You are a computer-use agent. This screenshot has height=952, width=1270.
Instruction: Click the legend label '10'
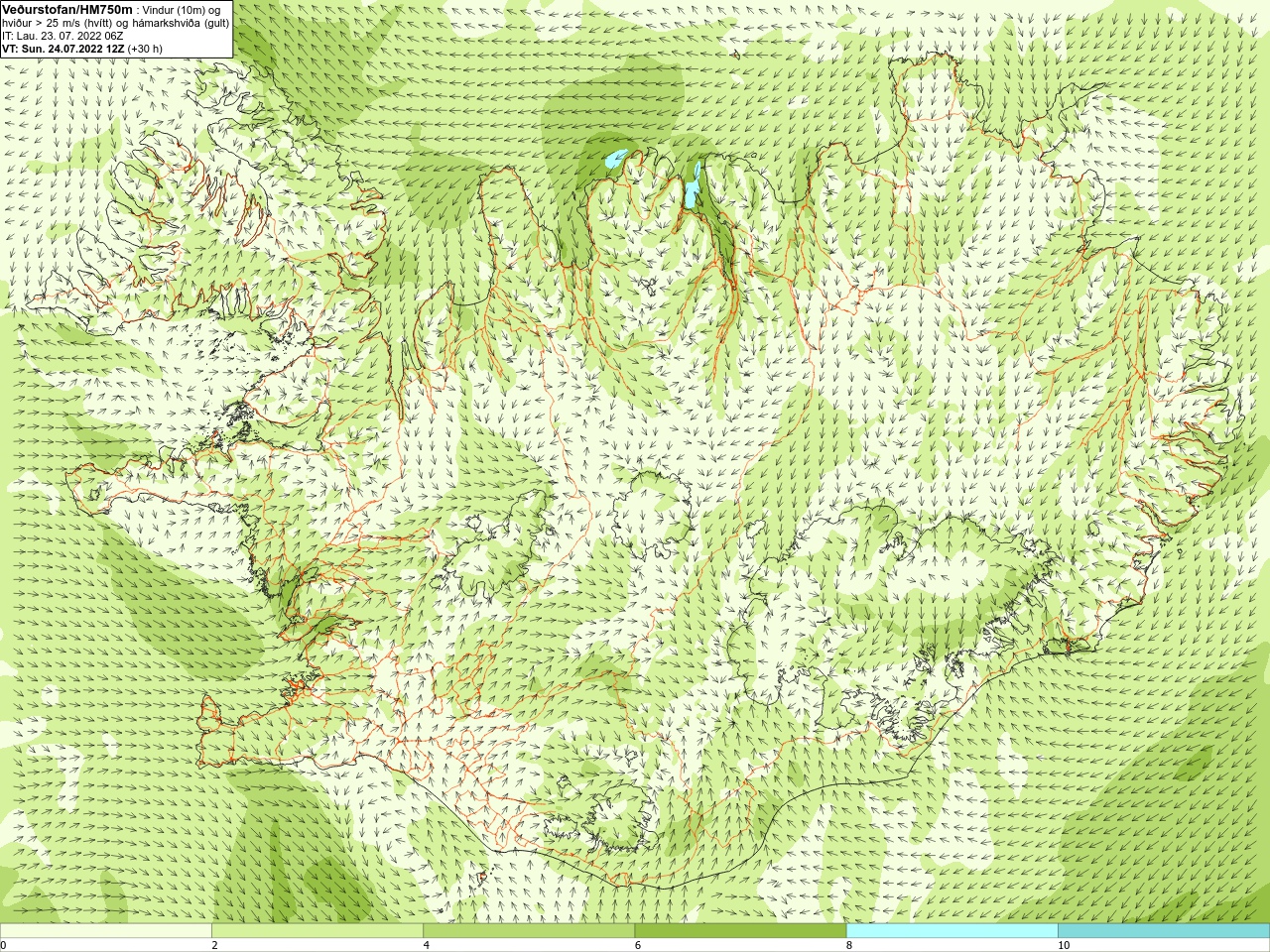point(1064,946)
